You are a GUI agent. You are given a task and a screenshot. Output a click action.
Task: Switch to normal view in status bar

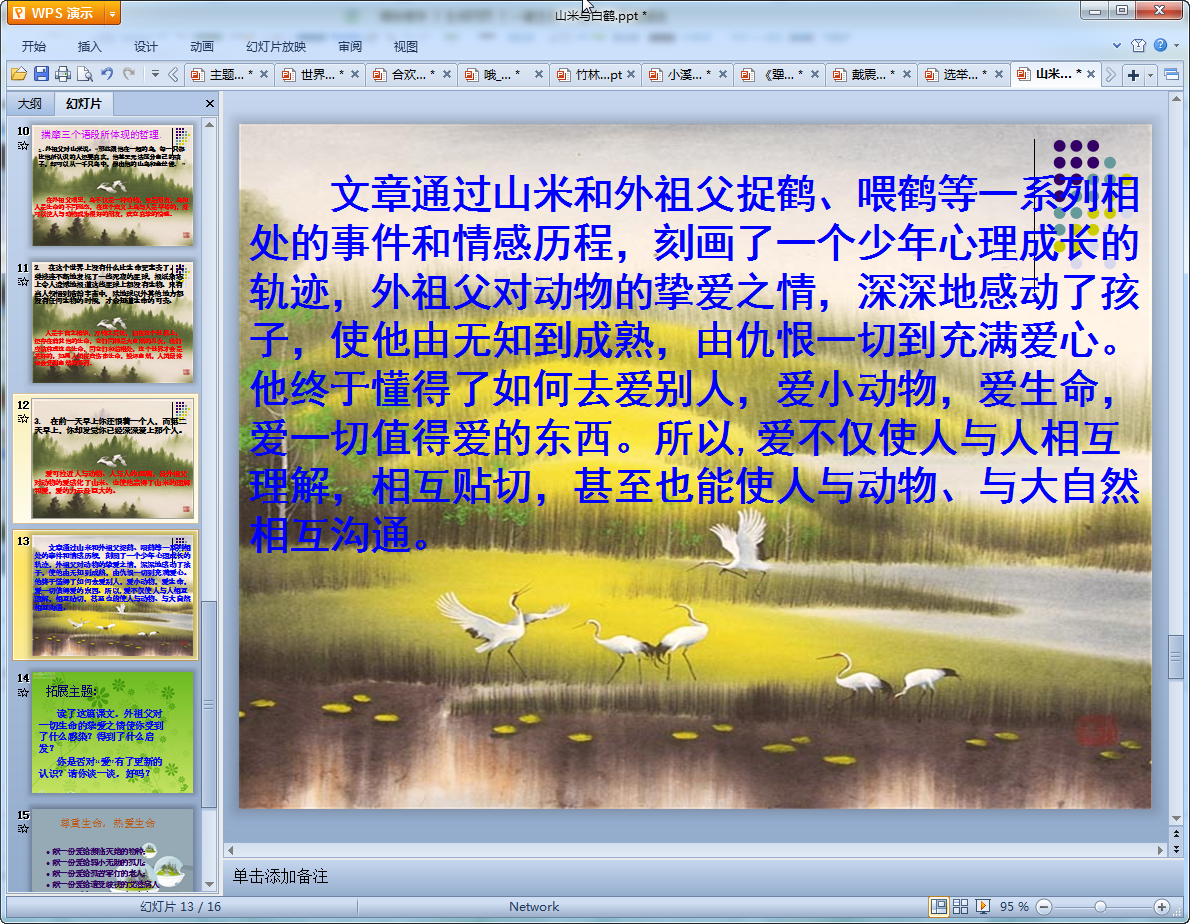tap(939, 907)
